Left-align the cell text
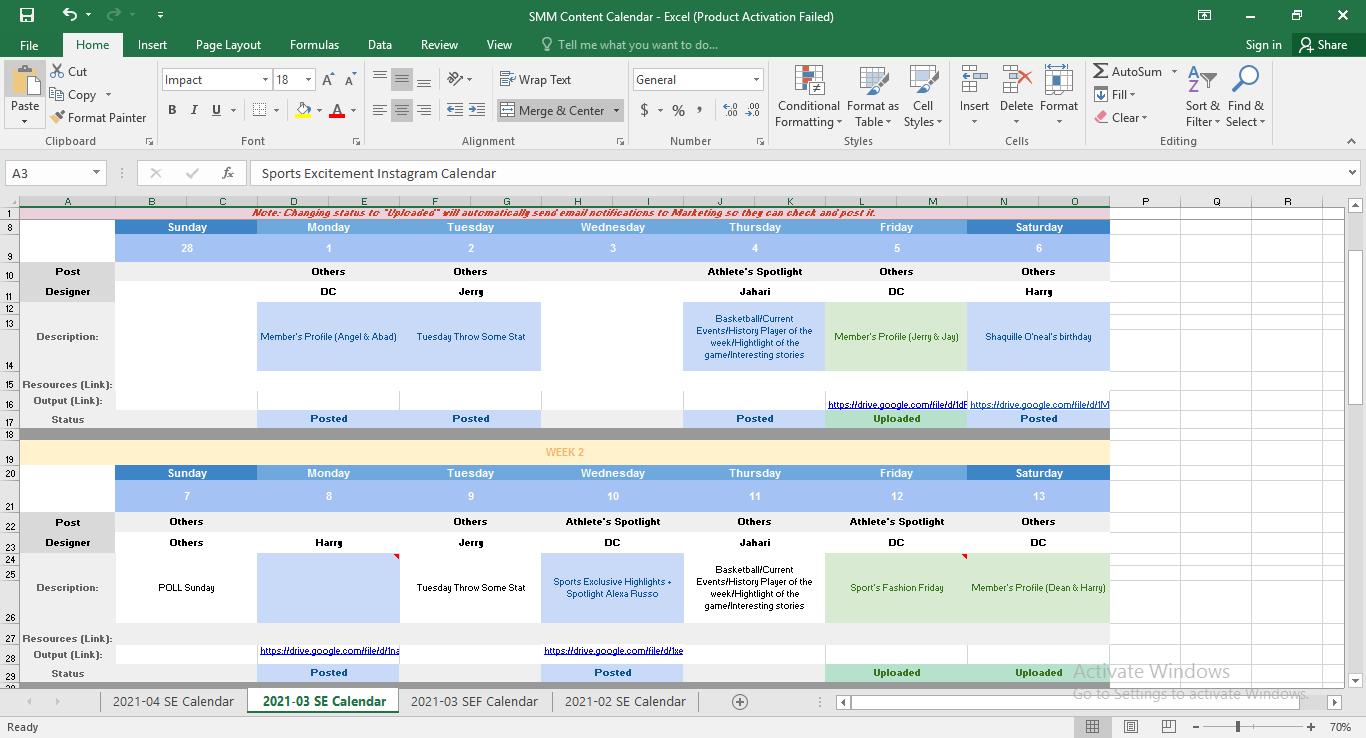 [380, 110]
